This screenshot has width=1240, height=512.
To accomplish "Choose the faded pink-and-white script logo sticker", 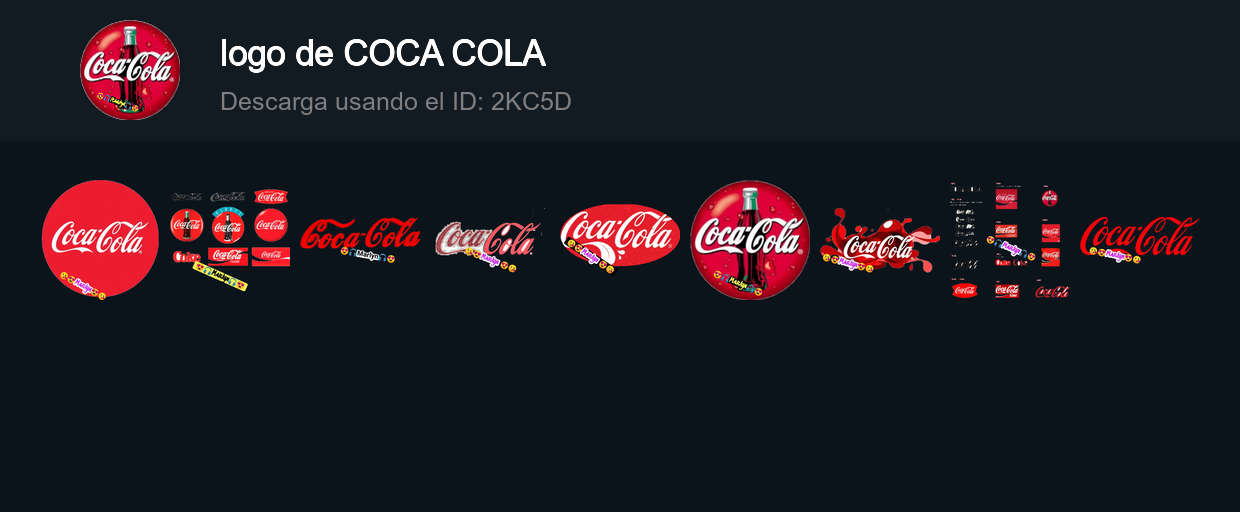I will [490, 240].
